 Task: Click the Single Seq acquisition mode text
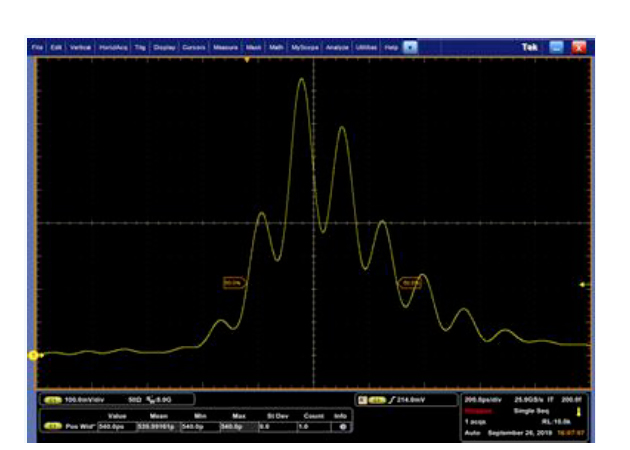531,411
